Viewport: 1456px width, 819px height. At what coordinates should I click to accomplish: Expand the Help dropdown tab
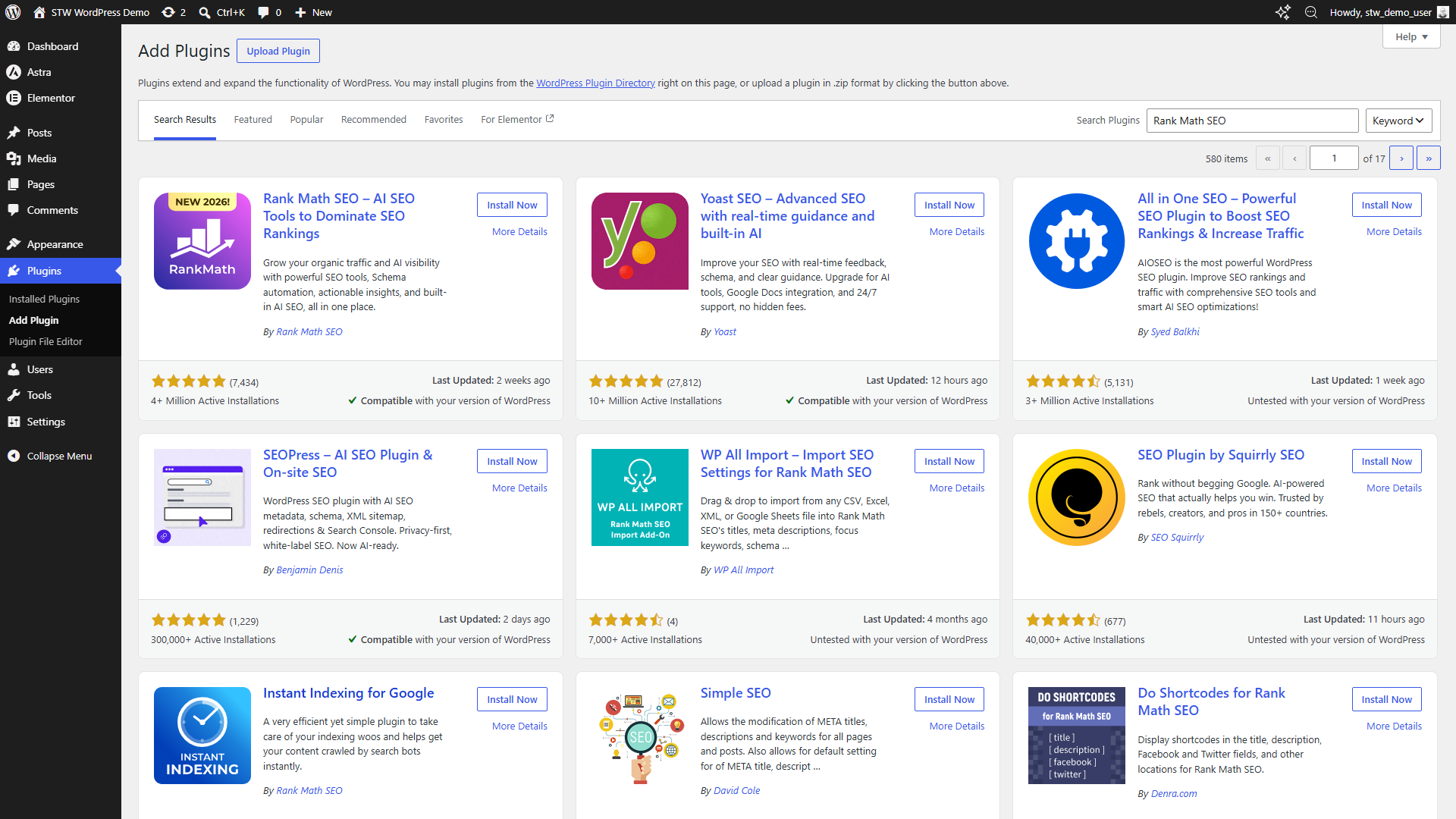click(1411, 36)
